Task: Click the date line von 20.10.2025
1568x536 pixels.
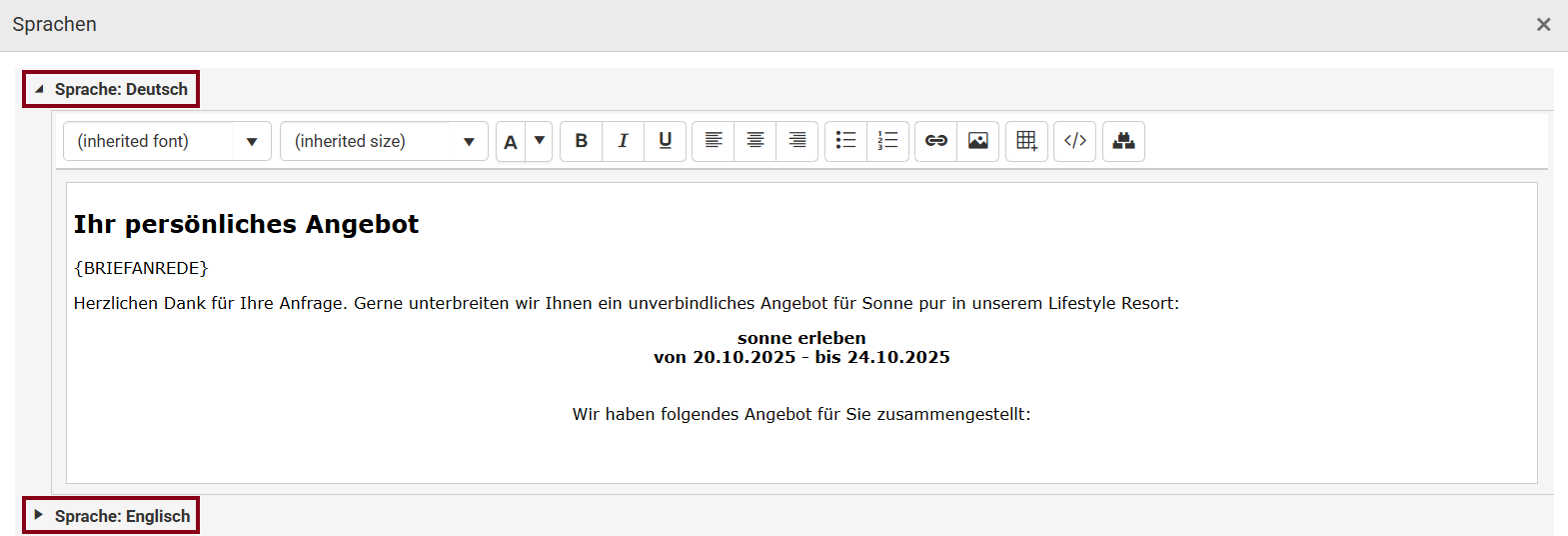Action: pyautogui.click(x=801, y=357)
